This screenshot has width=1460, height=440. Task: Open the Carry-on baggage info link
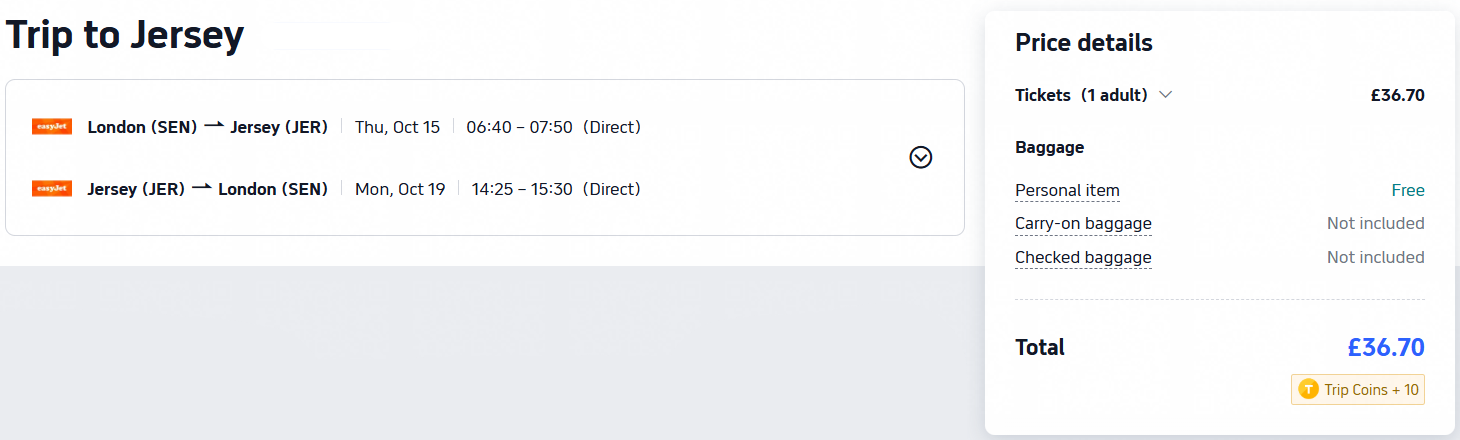tap(1083, 224)
